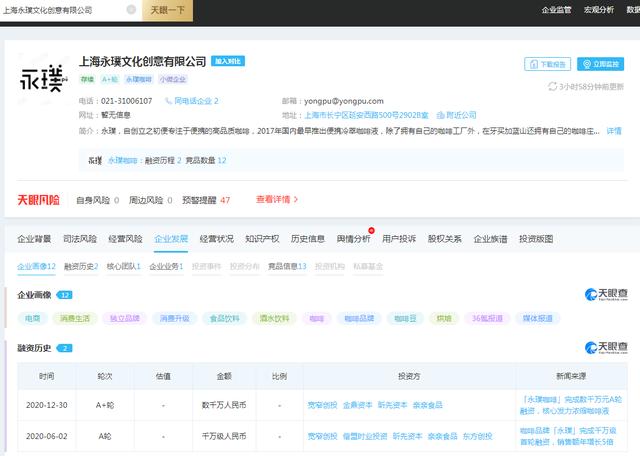
Task: Click the refresh clock icon beside update time
Action: point(552,87)
